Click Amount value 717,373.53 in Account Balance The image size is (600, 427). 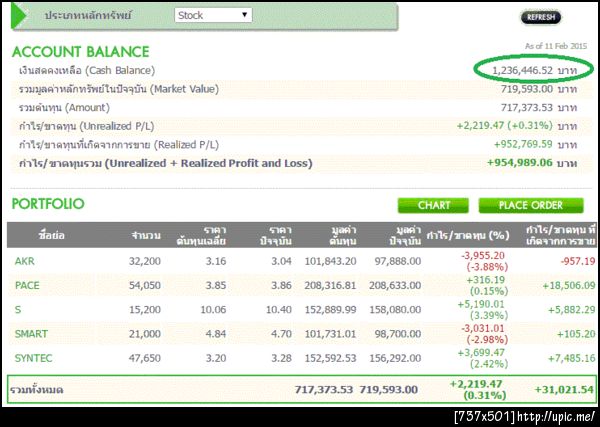(x=527, y=108)
